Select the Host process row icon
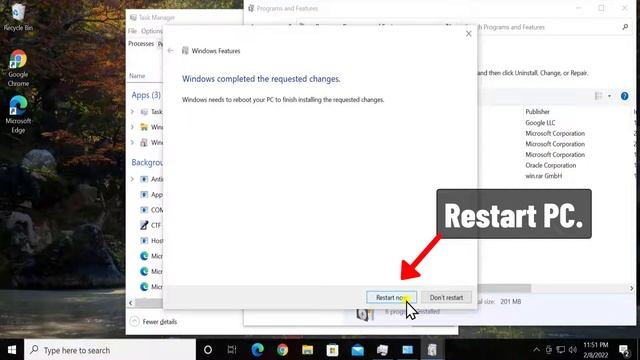Viewport: 640px width, 360px height. click(x=144, y=241)
